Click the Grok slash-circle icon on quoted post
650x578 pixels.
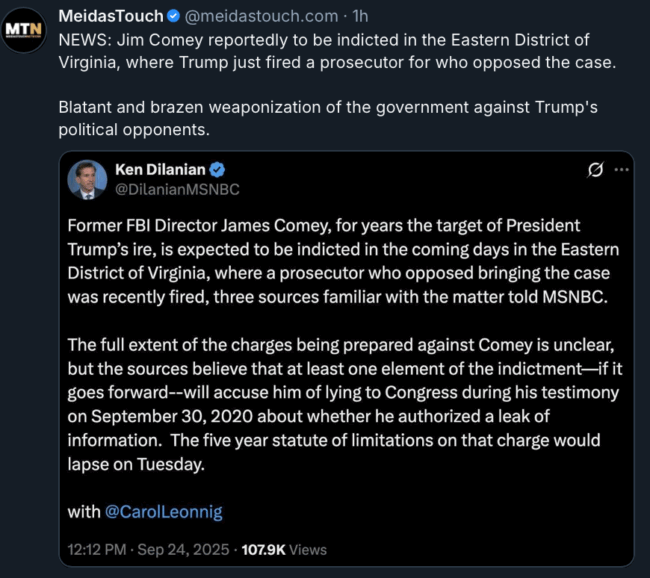point(595,170)
